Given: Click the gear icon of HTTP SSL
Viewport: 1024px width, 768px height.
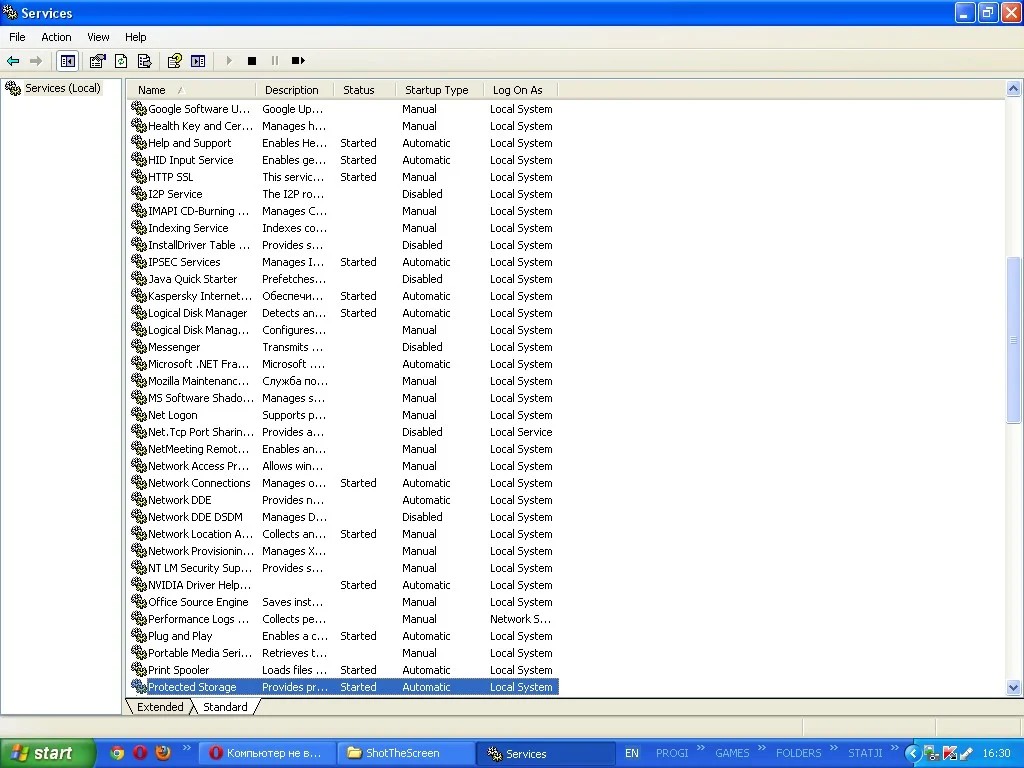Looking at the screenshot, I should (x=138, y=176).
